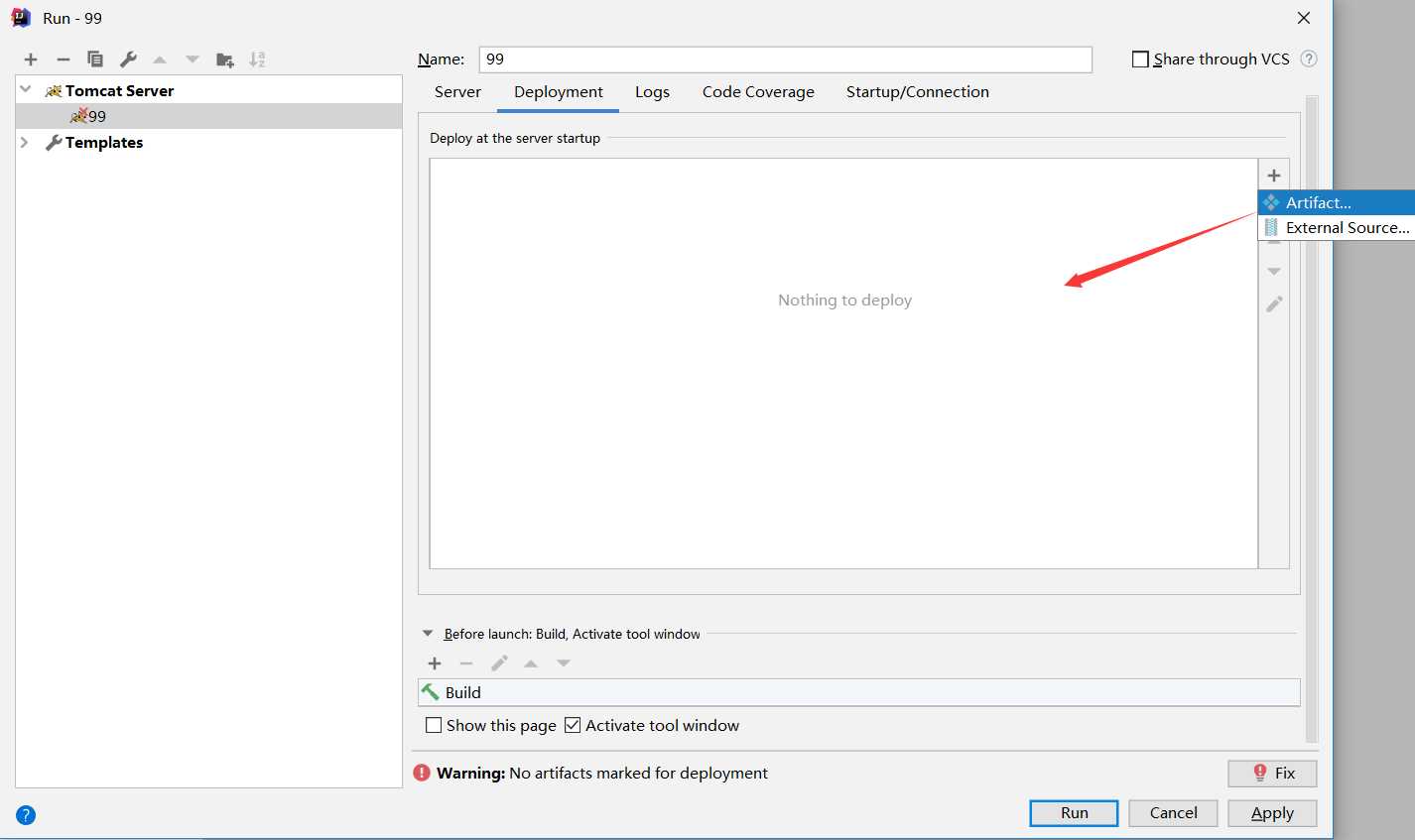Add a new run configuration
Screen dimensions: 1415x840
(x=31, y=60)
